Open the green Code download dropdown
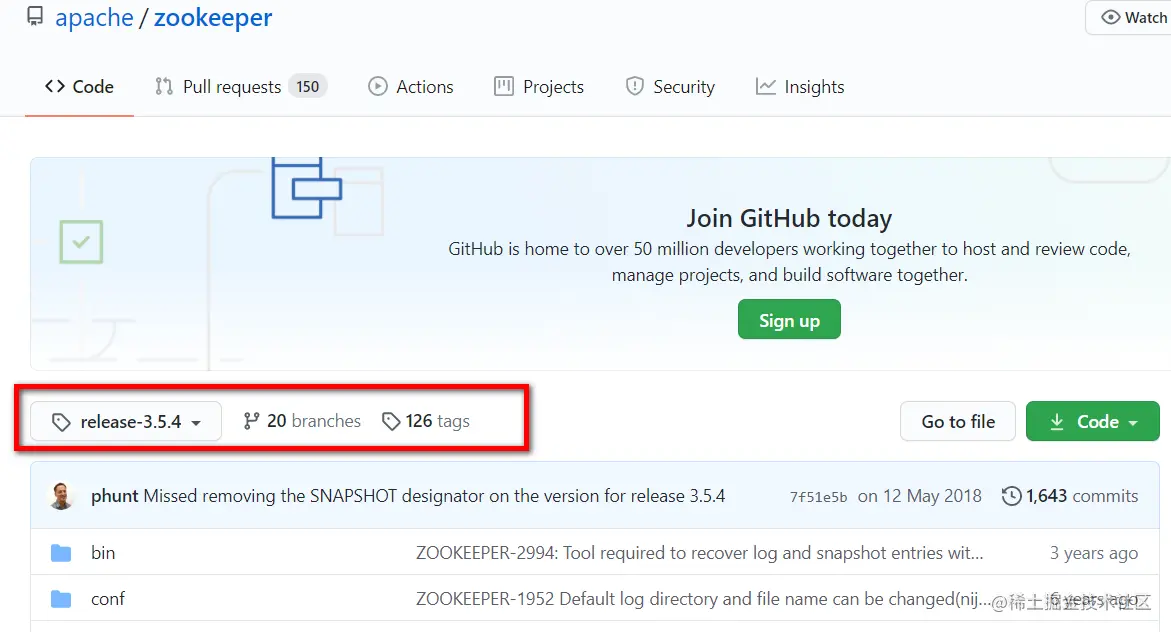Screen dimensions: 1171x632 coord(1093,421)
